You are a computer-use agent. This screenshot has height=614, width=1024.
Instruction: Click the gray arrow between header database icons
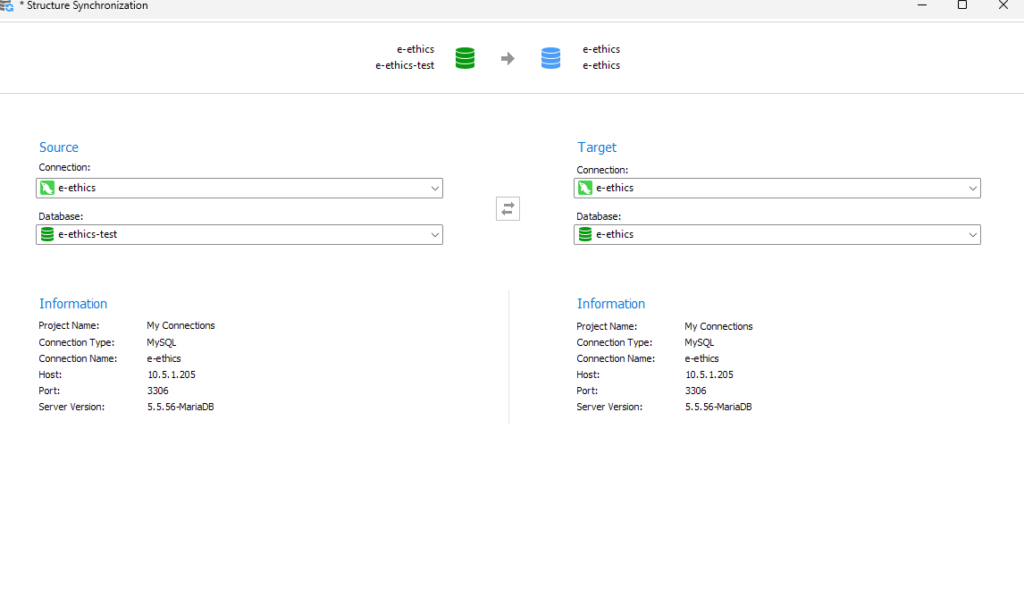tap(508, 59)
